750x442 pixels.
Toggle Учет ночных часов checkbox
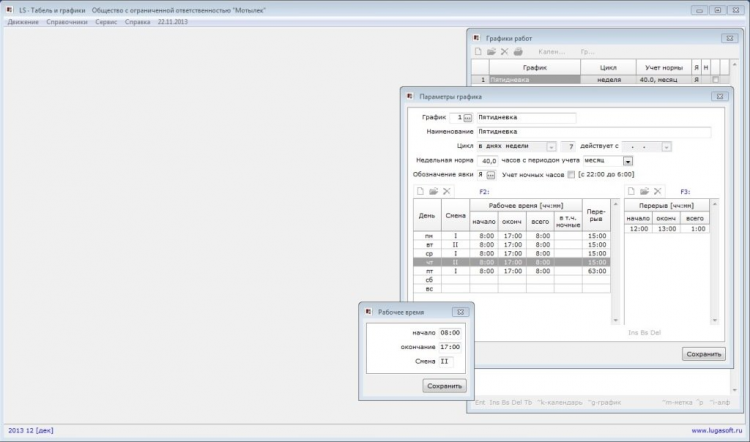pos(571,175)
